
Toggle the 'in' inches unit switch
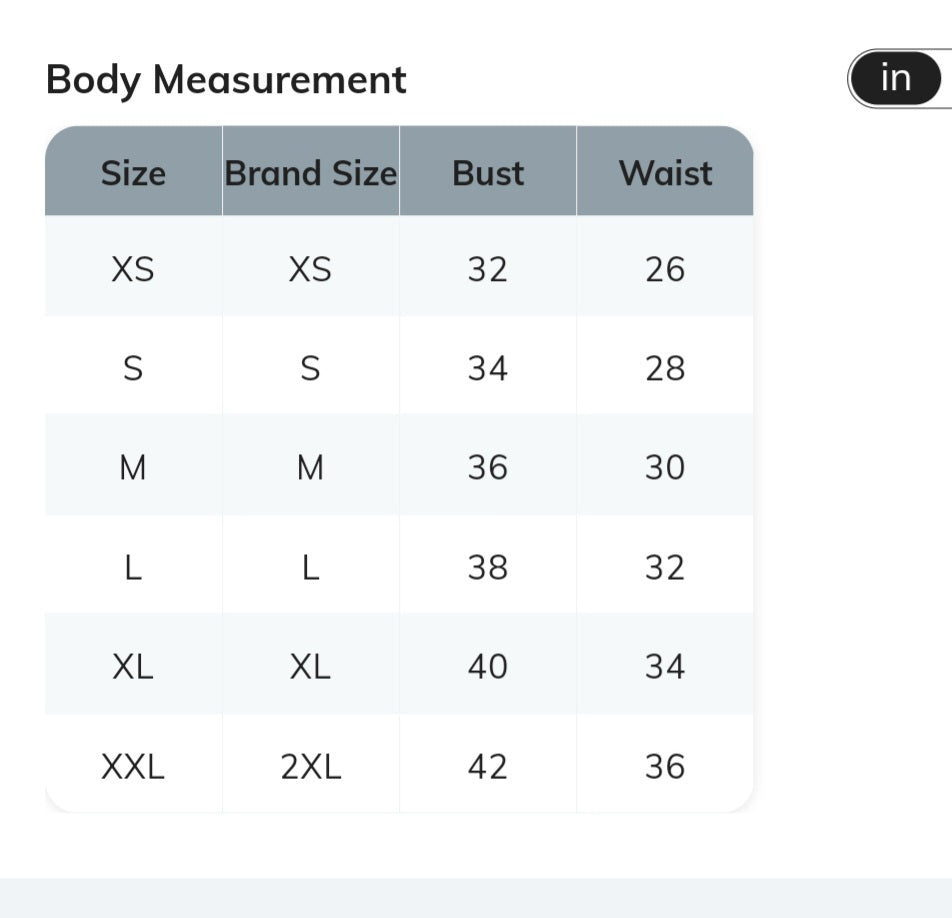896,79
